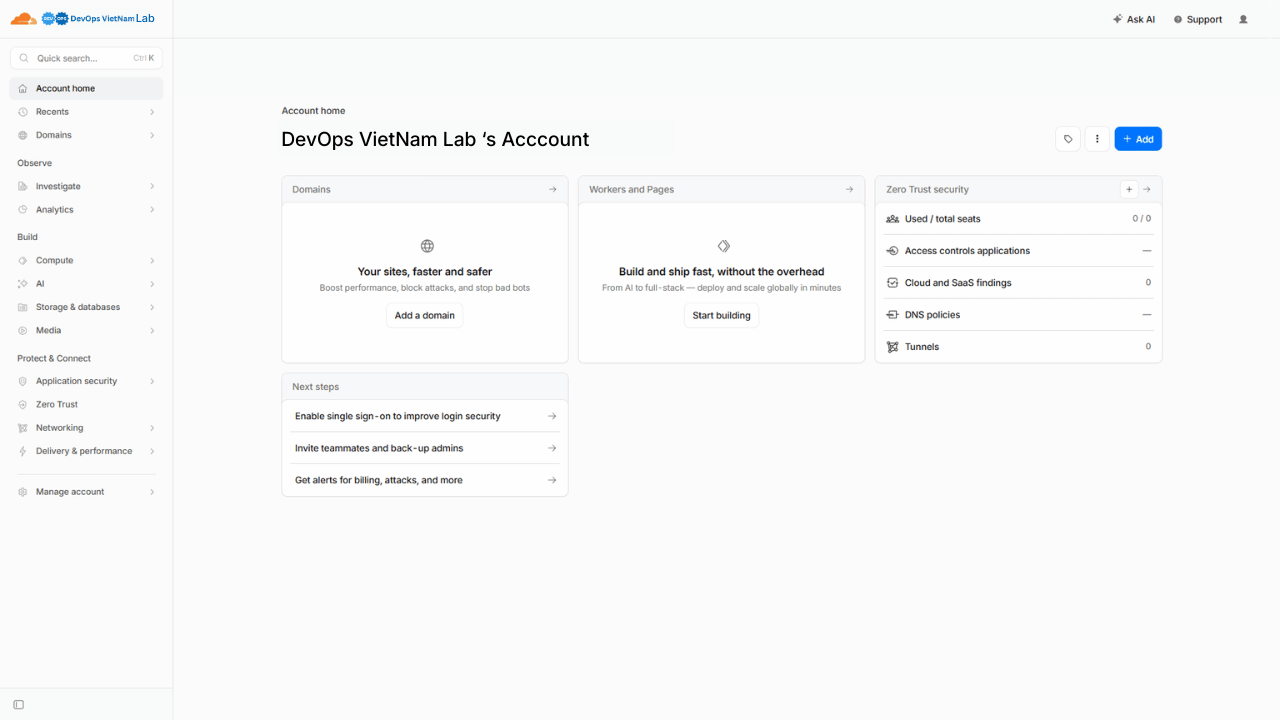Click the Support icon in header

1177,19
